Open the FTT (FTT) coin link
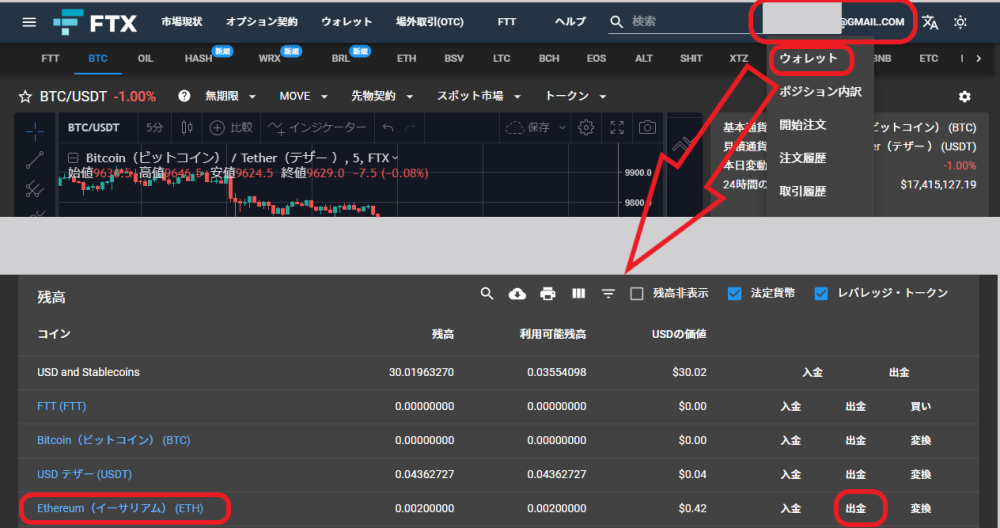 click(61, 407)
